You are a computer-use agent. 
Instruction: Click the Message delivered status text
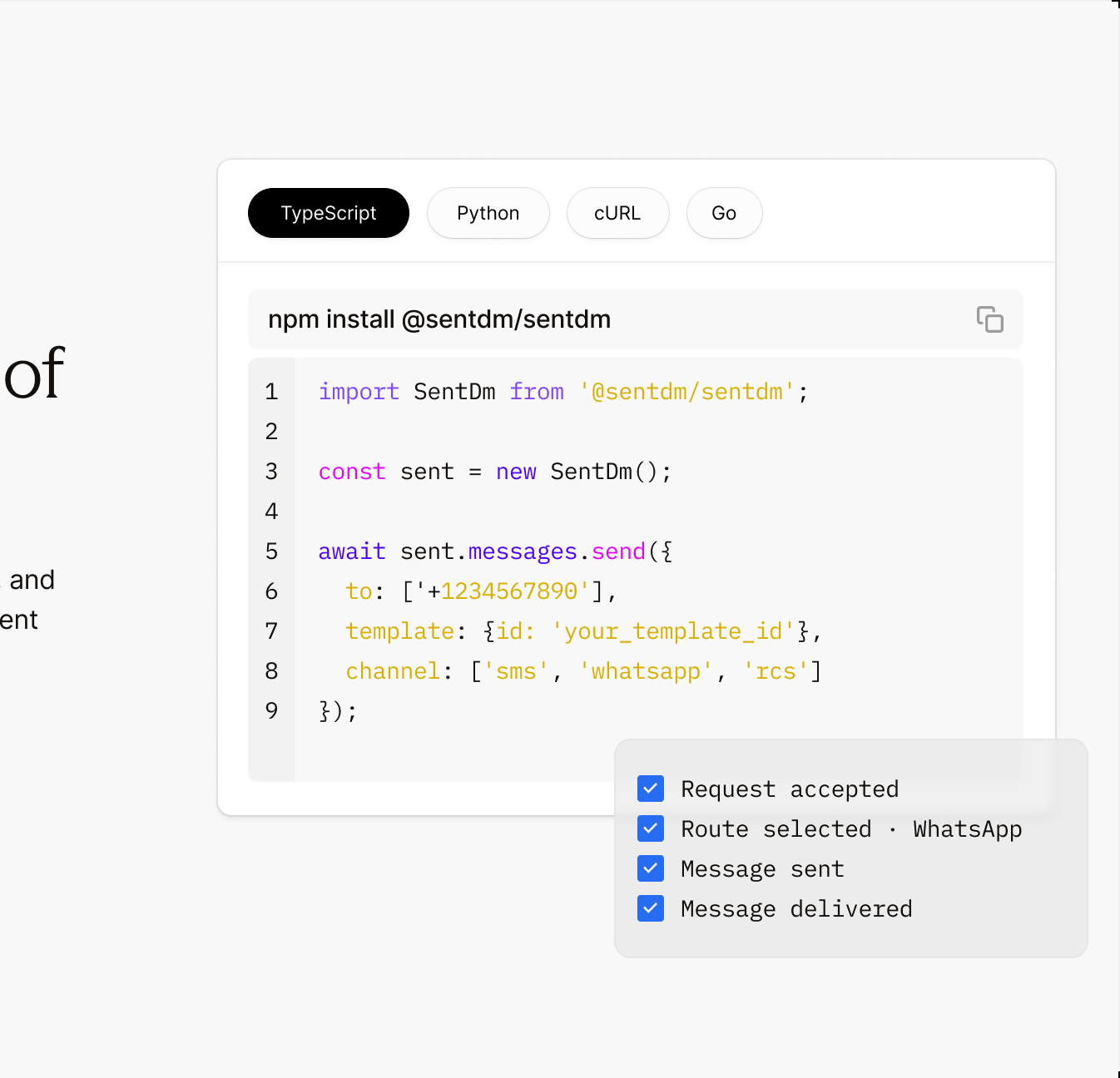click(796, 908)
